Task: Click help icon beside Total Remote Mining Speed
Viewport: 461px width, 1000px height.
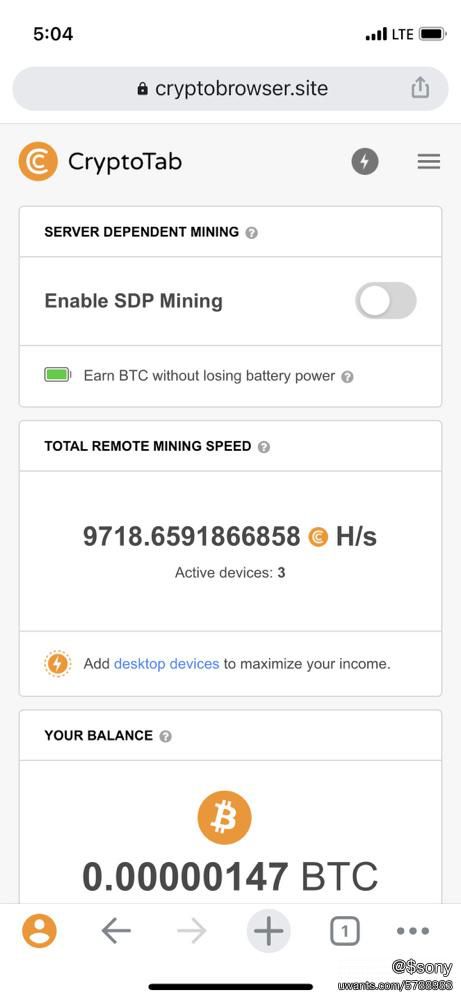Action: [264, 447]
